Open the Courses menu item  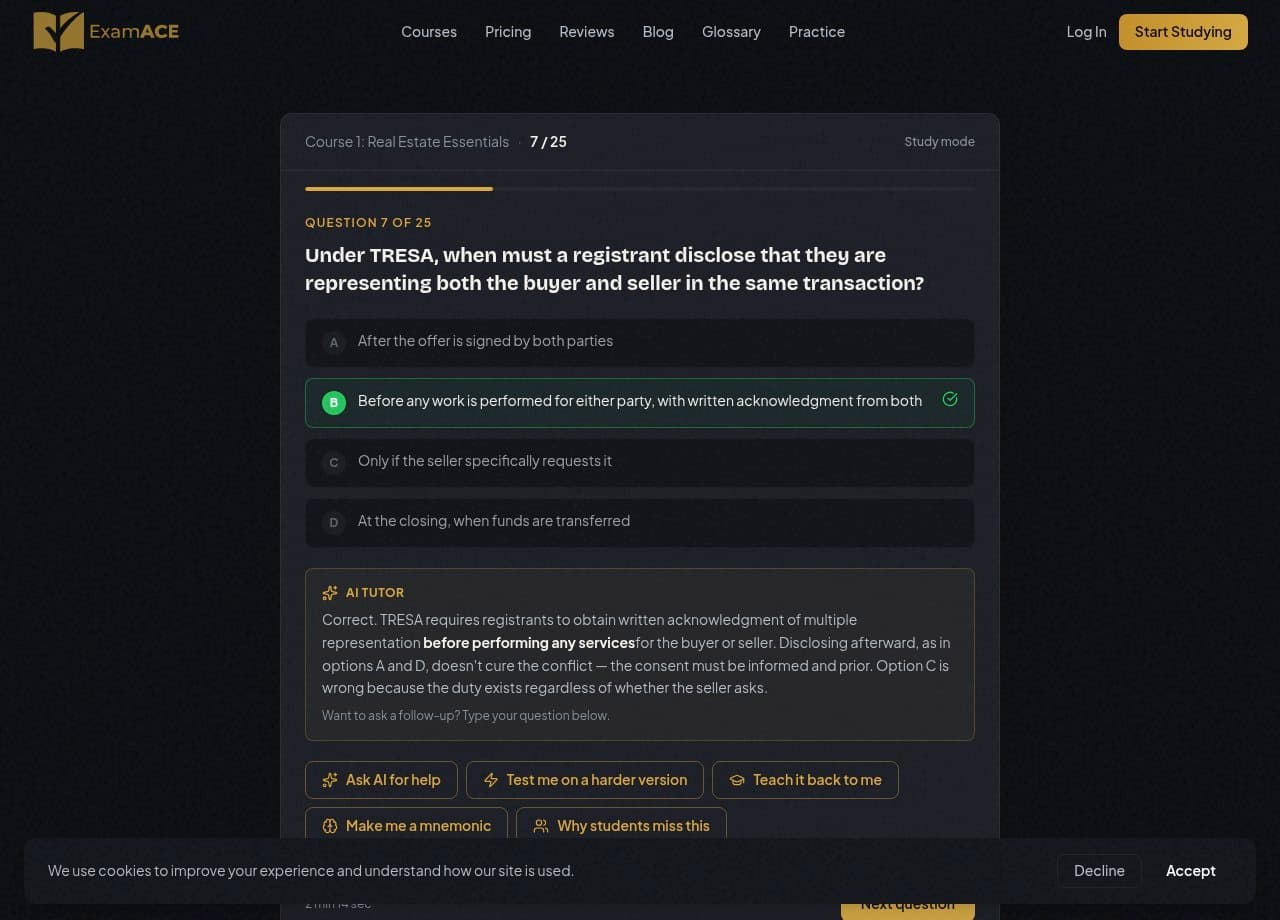(429, 32)
